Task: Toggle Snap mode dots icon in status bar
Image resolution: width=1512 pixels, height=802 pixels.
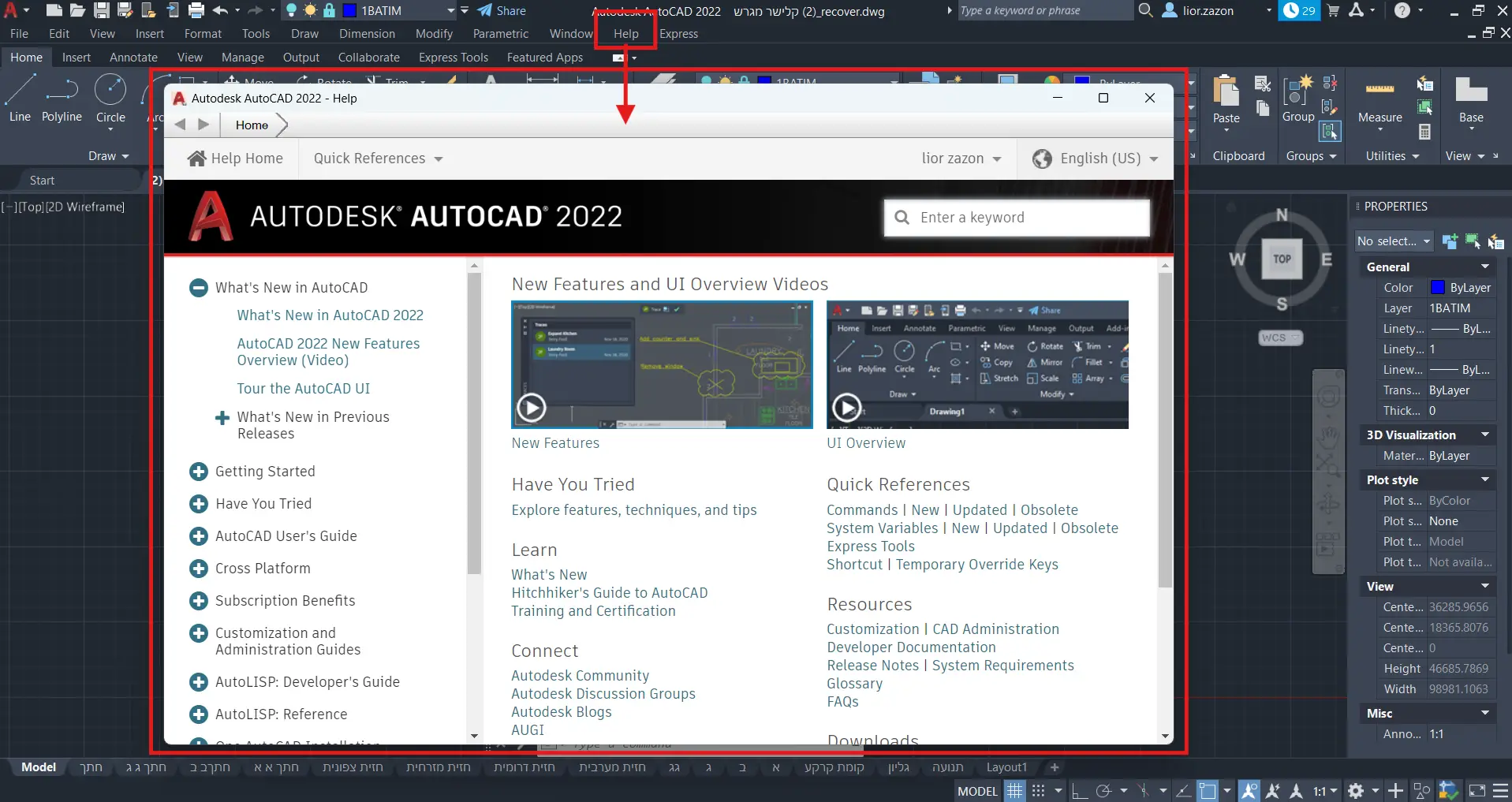Action: [x=1039, y=790]
